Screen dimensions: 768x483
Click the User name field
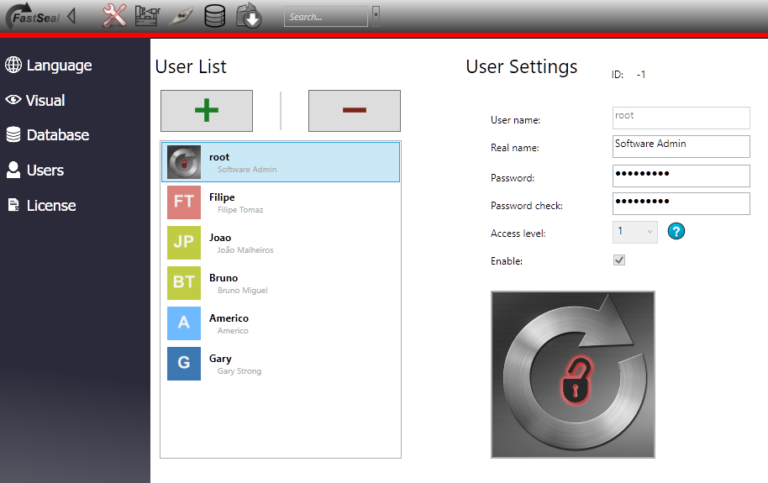[x=681, y=118]
